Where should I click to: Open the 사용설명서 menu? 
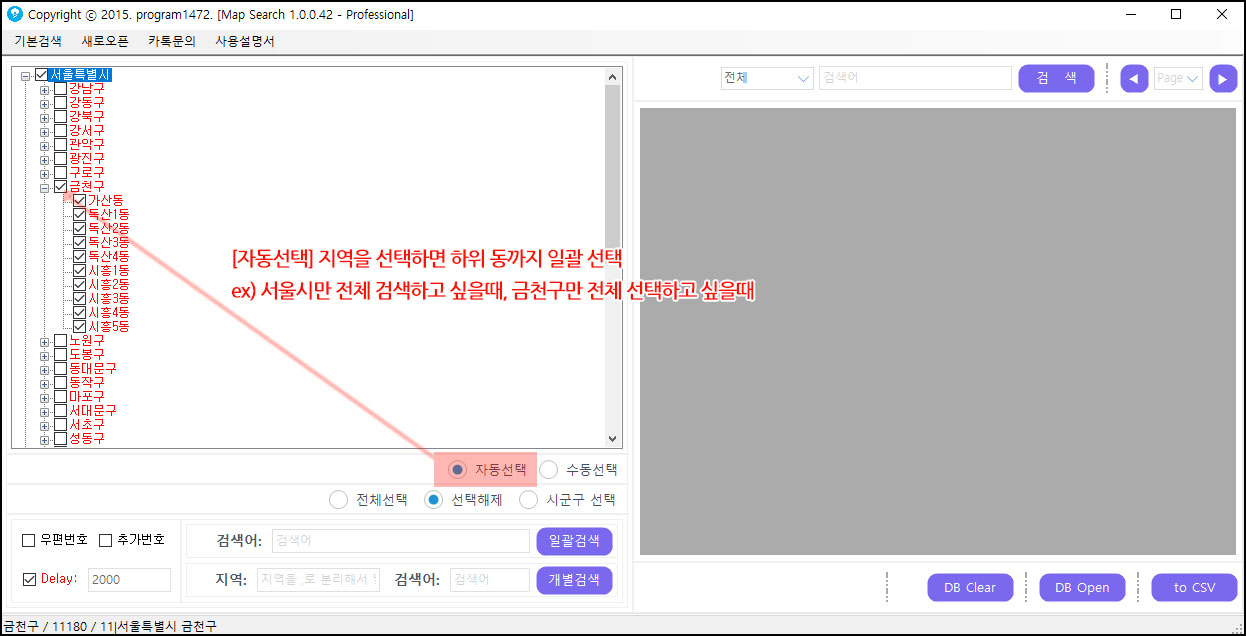pyautogui.click(x=245, y=41)
